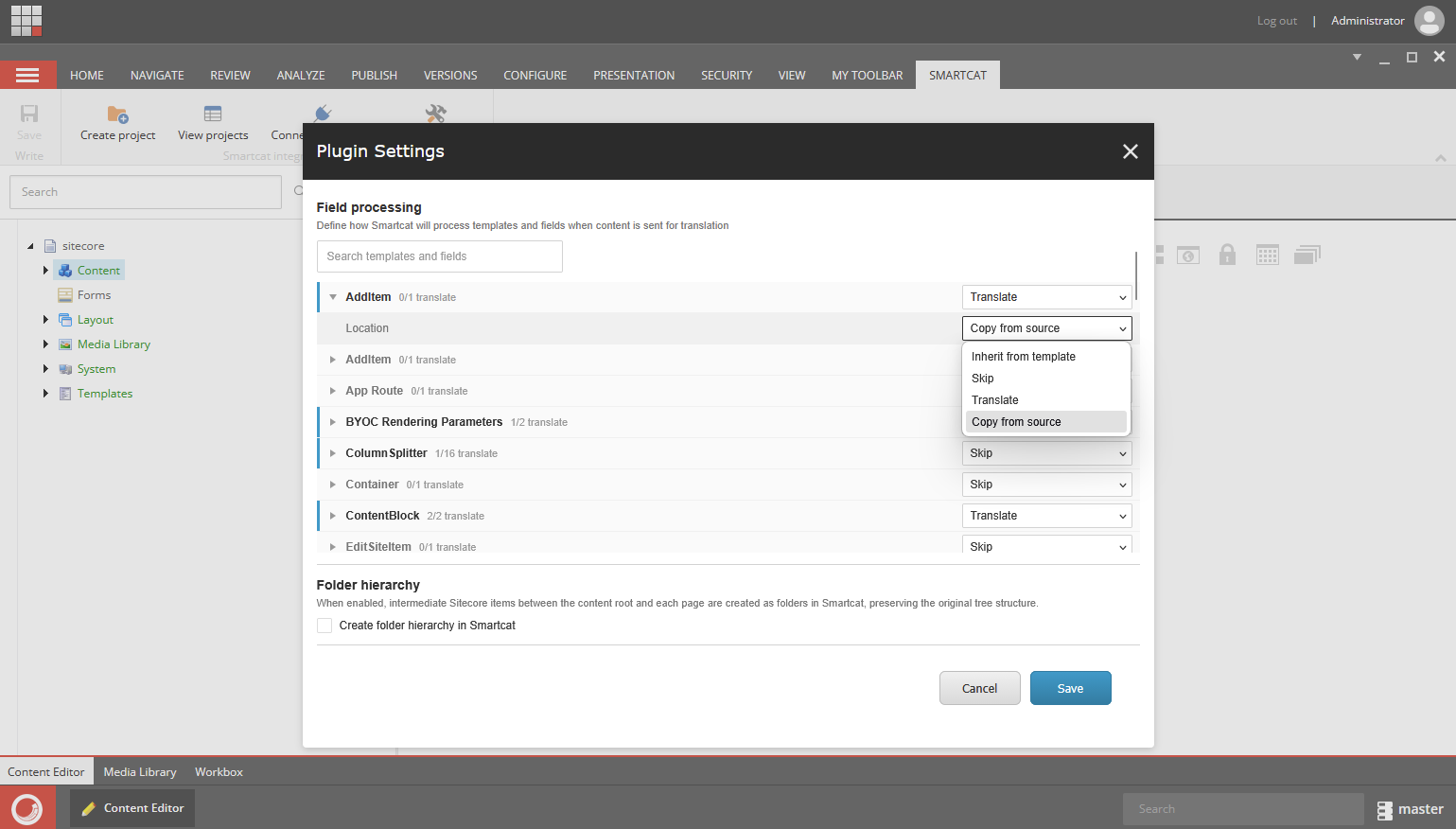Collapse the ribbon using the chevron
This screenshot has height=829, width=1456.
[x=1441, y=158]
